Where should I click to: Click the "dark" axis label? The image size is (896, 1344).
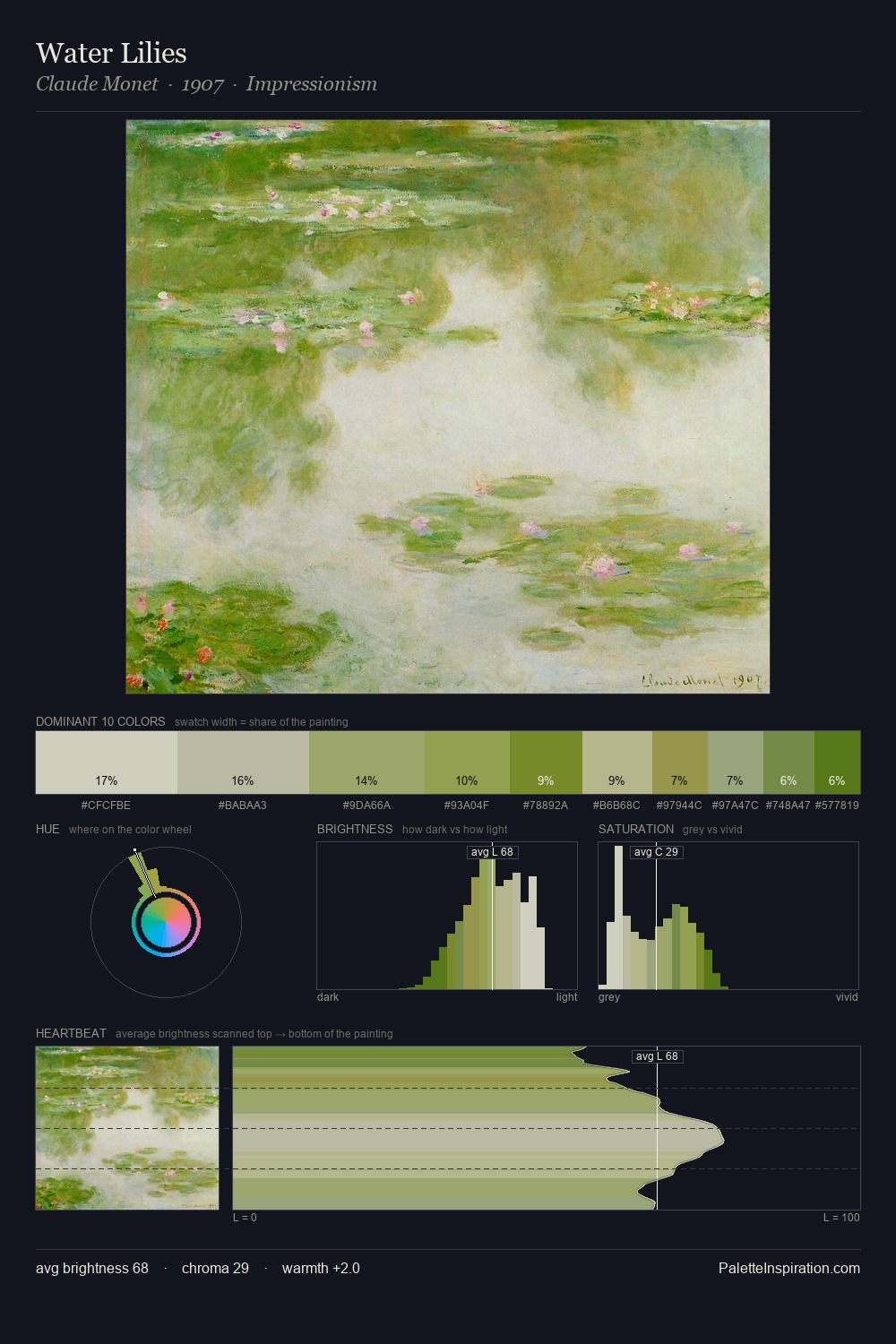(328, 997)
